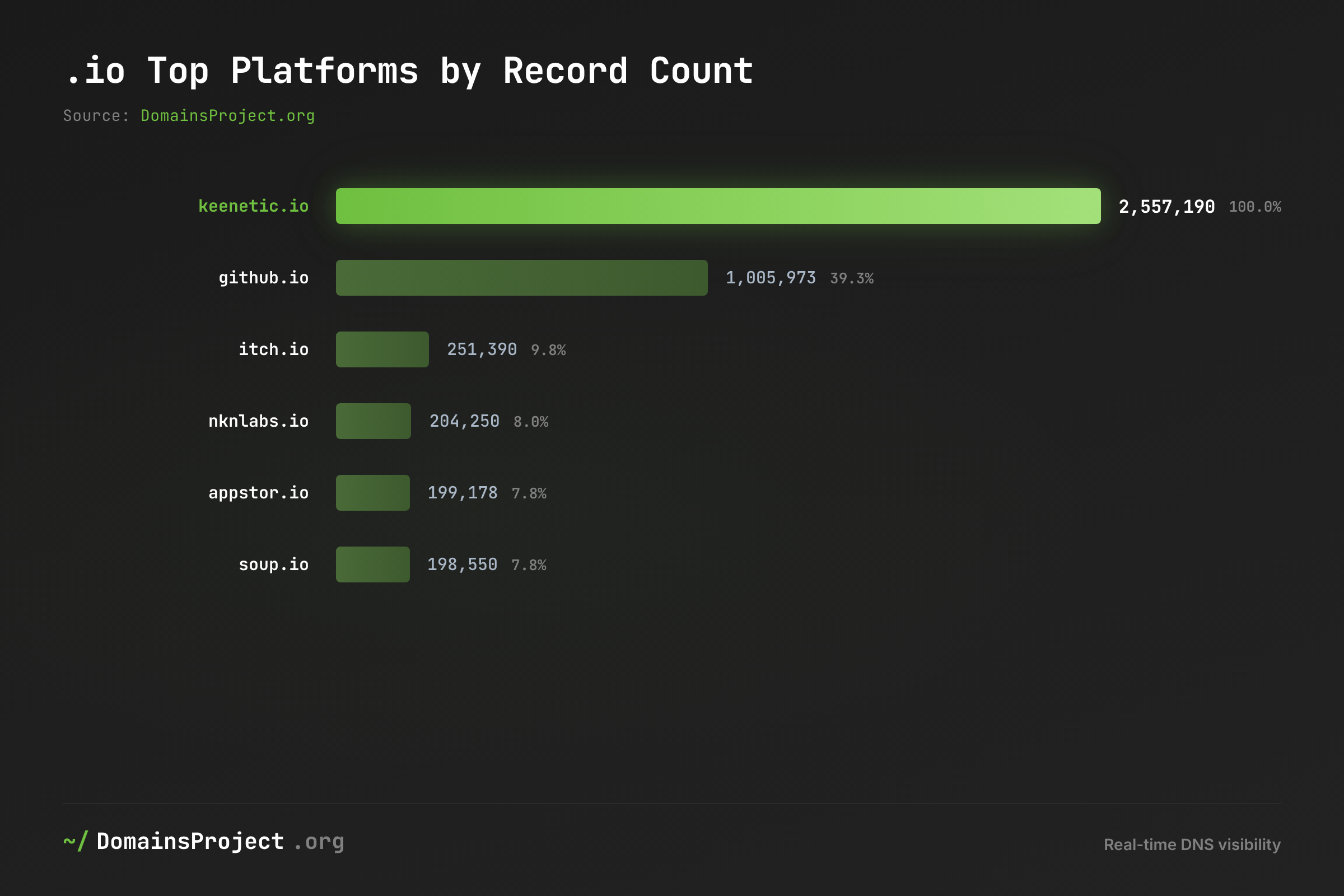Click the 7.8% next to 198,550

coord(529,565)
